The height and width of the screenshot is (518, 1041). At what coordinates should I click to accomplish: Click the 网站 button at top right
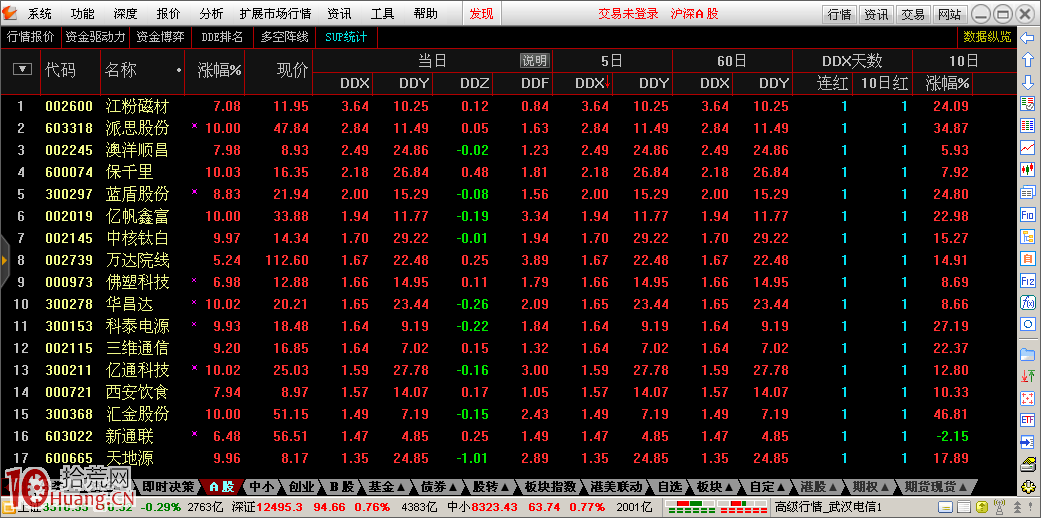coord(950,15)
